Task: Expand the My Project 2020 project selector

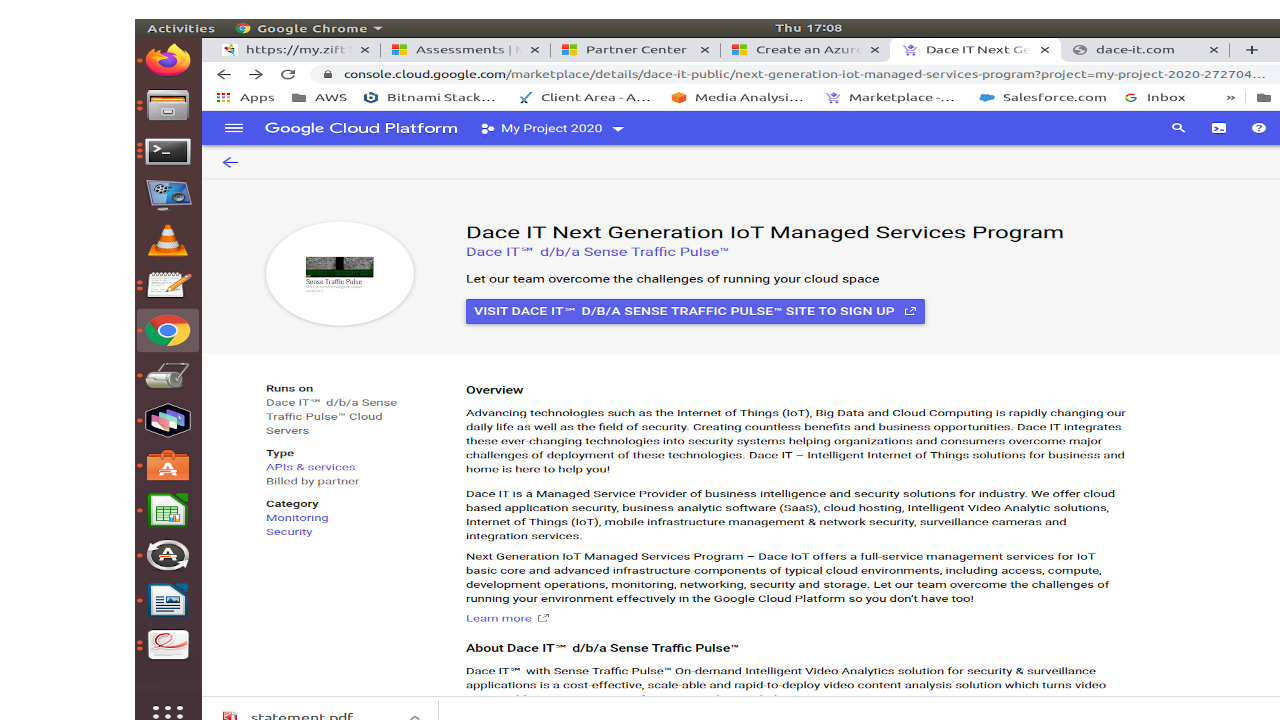Action: coord(552,128)
